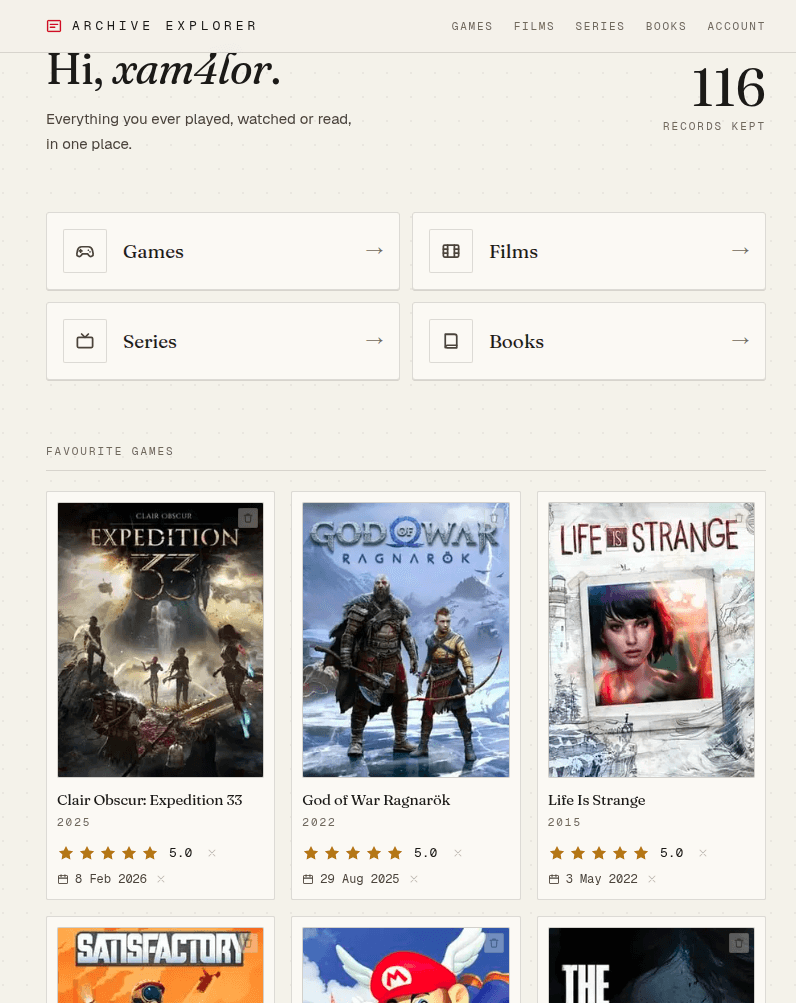Image resolution: width=796 pixels, height=1003 pixels.
Task: Open Clair Obscur Expedition 33 cover image
Action: 160,640
